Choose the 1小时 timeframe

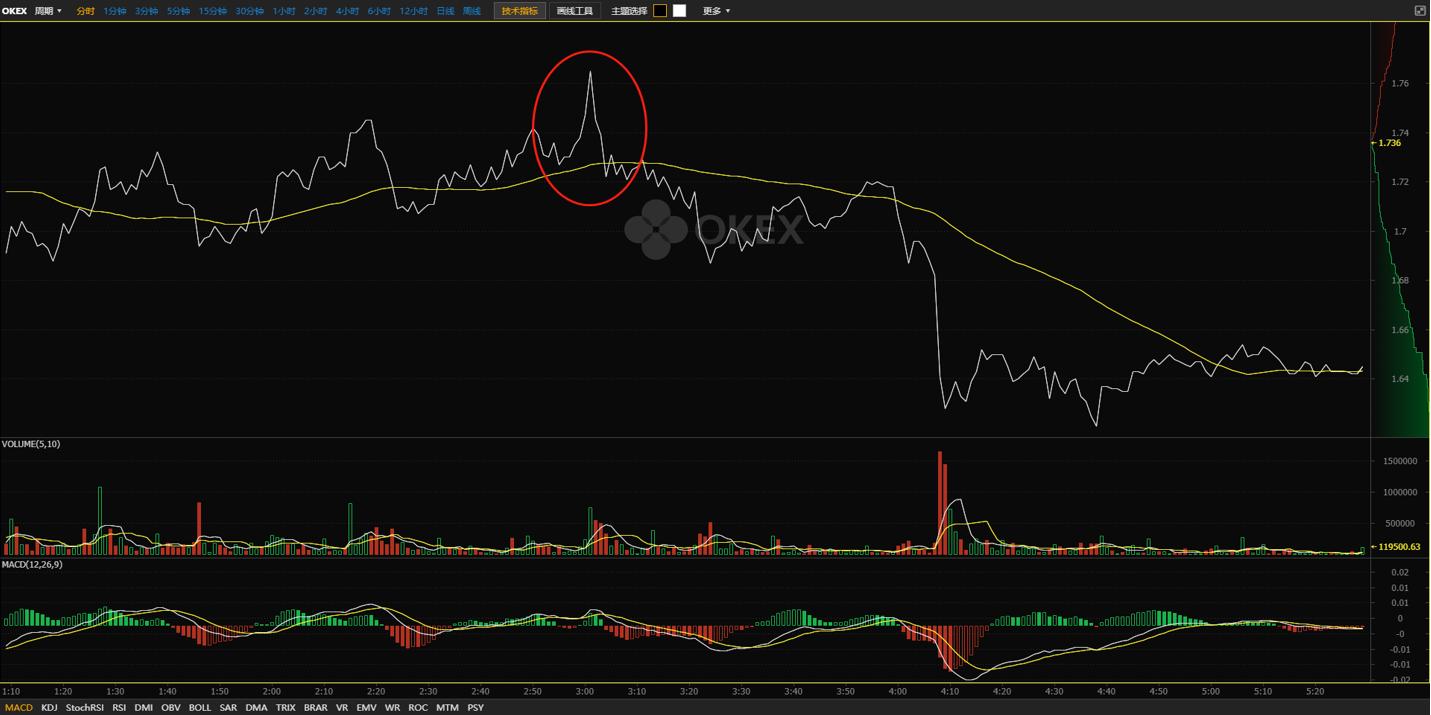(x=284, y=11)
